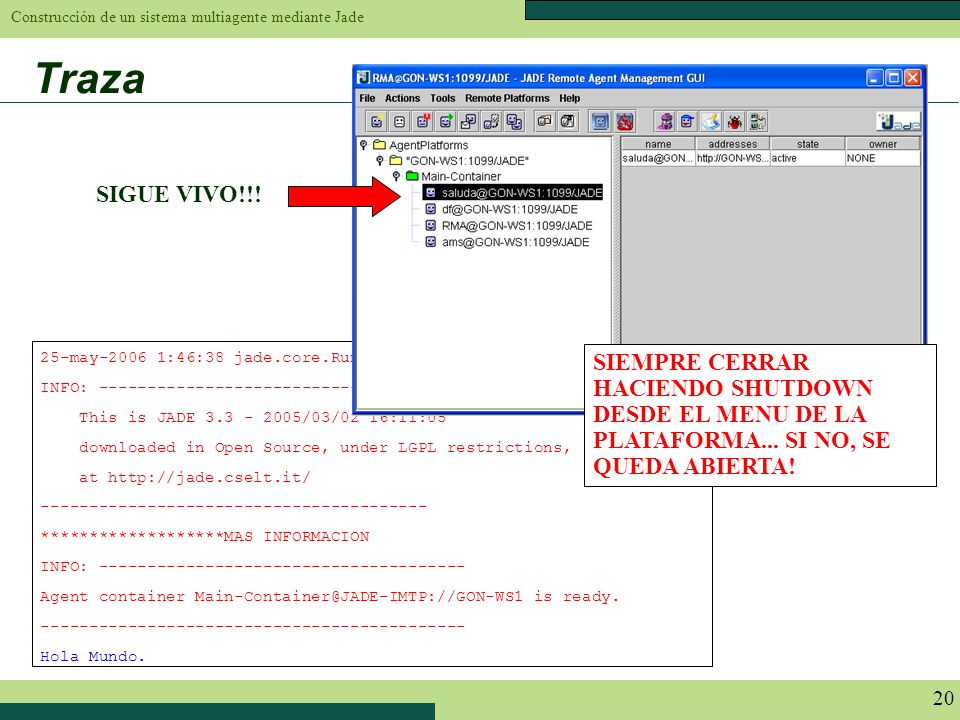Select agent ams@GON-WS1:1099/JADE
960x720 pixels.
[507, 242]
